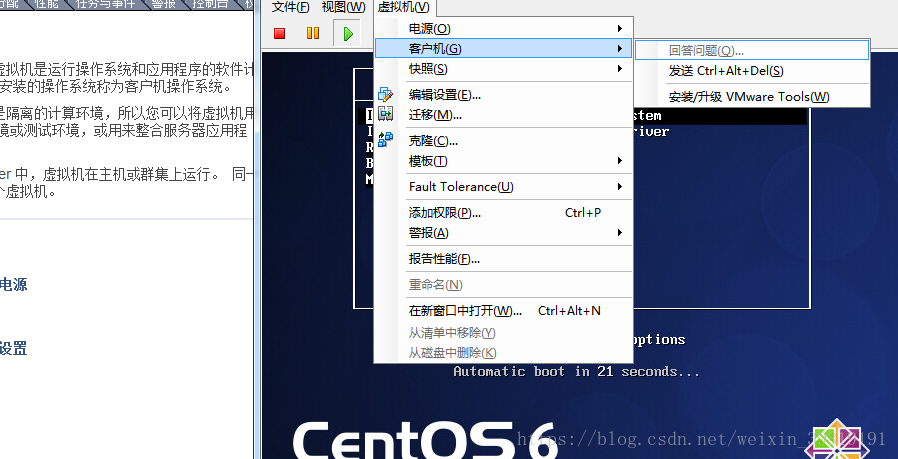Click the arrow next to 模板(T)

tap(620, 161)
